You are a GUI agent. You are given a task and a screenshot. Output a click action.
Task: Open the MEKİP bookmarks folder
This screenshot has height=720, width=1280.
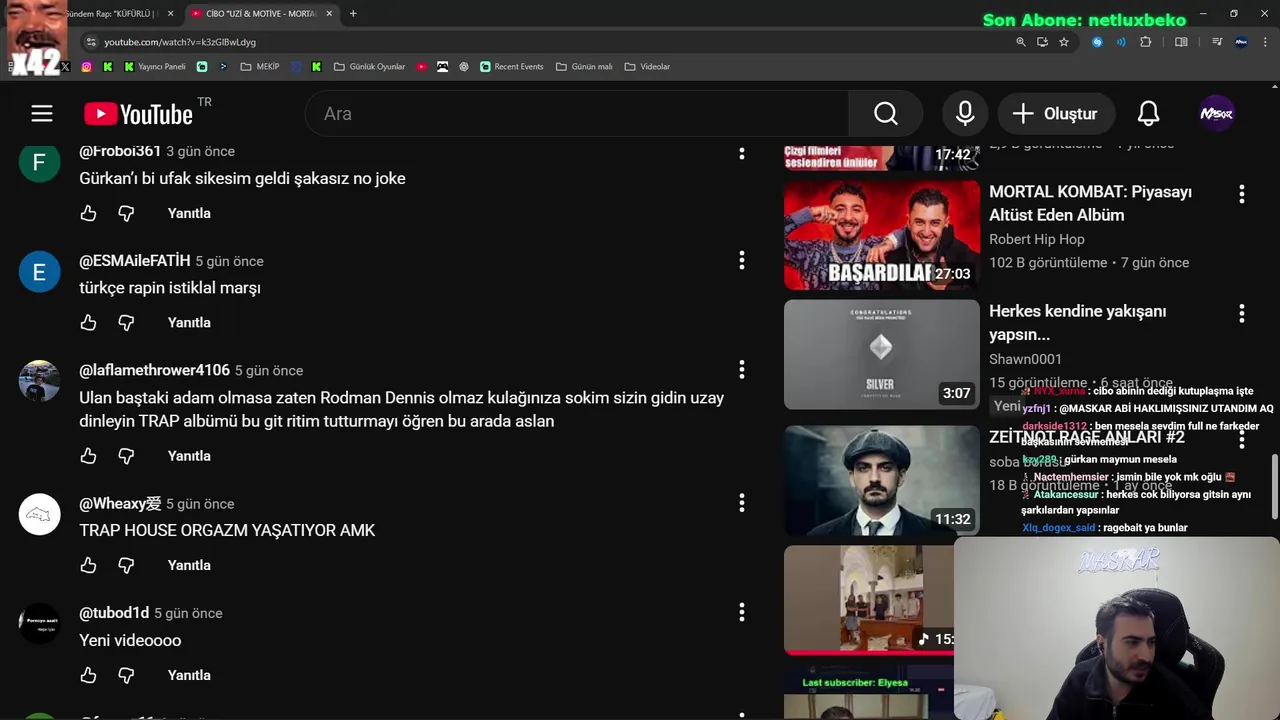click(x=260, y=67)
